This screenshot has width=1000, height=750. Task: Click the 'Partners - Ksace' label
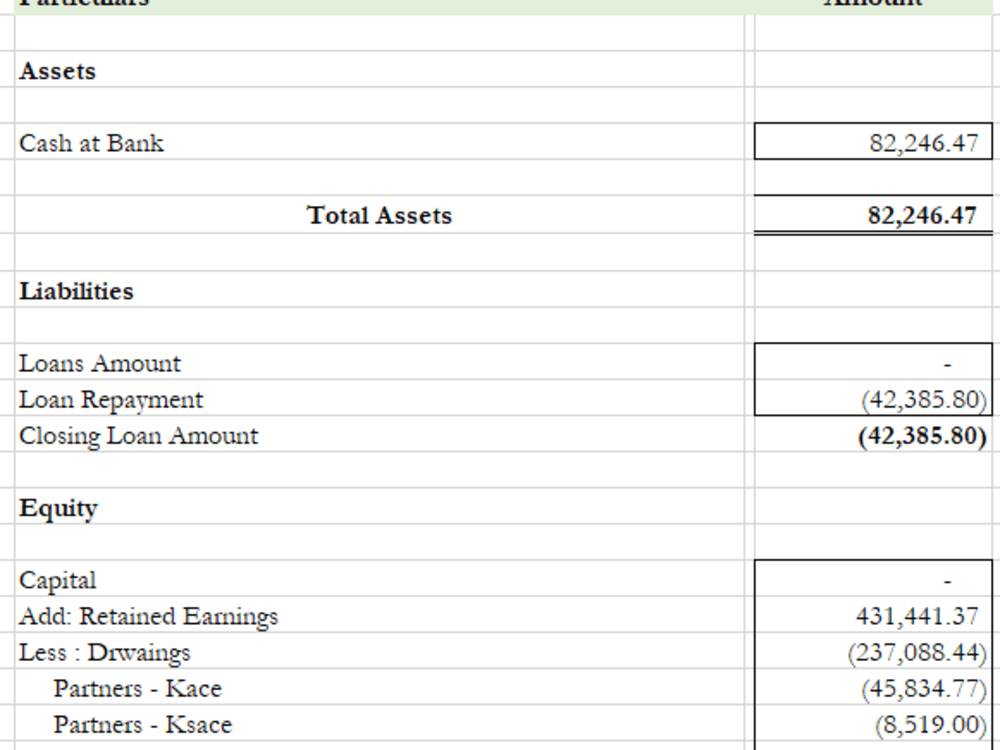click(x=142, y=724)
